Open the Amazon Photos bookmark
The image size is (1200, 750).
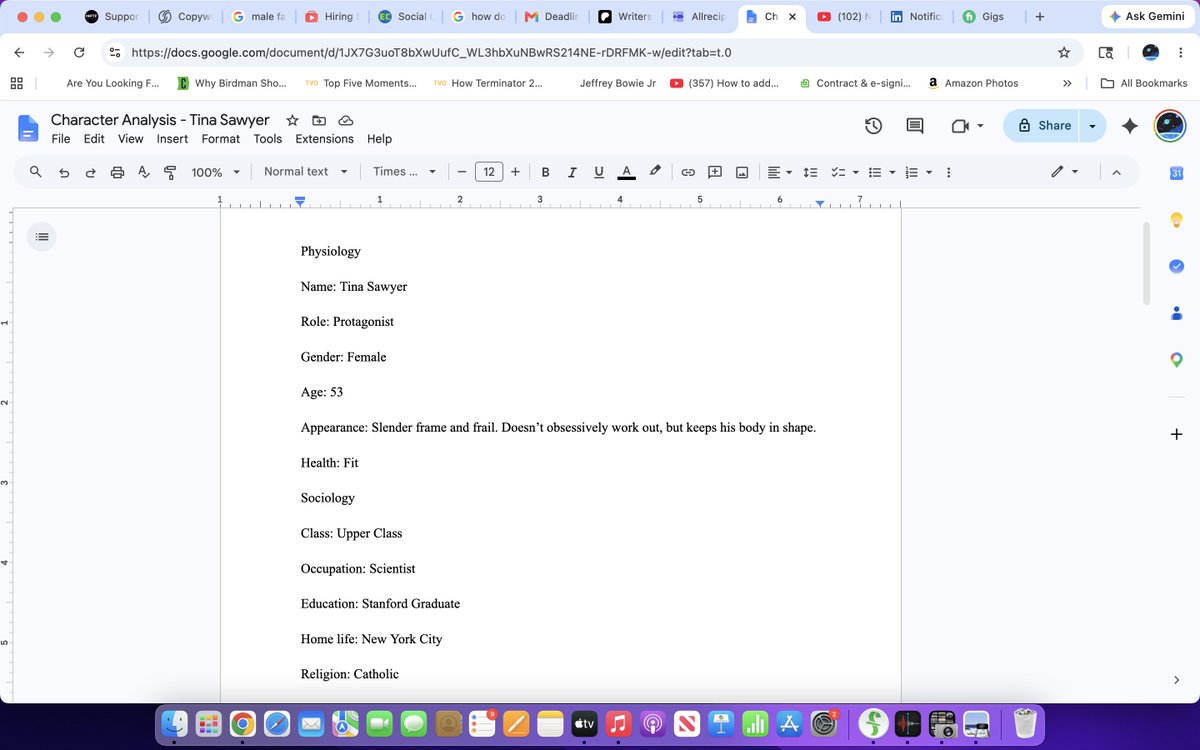(973, 83)
